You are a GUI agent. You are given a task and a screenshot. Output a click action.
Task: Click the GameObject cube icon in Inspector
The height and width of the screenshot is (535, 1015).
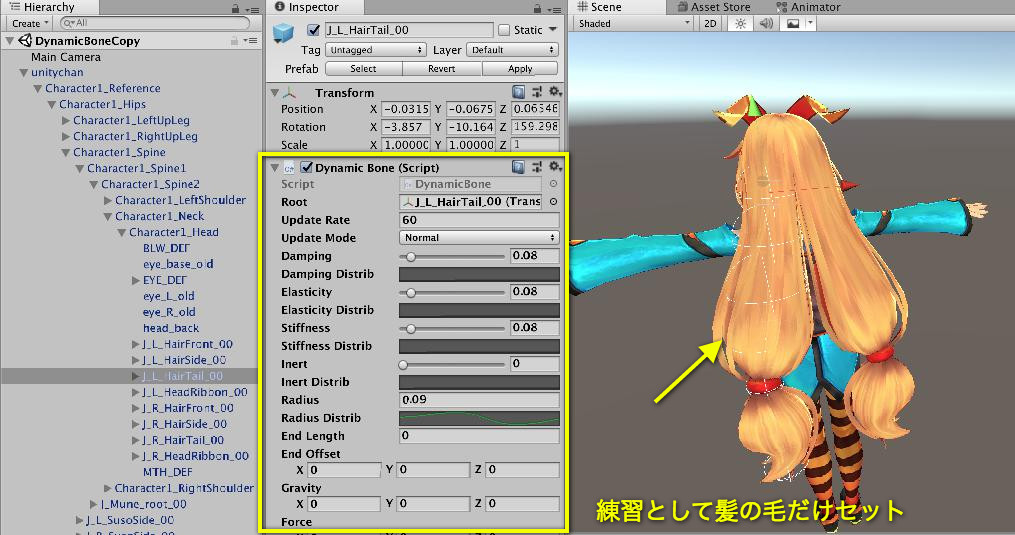click(x=284, y=32)
